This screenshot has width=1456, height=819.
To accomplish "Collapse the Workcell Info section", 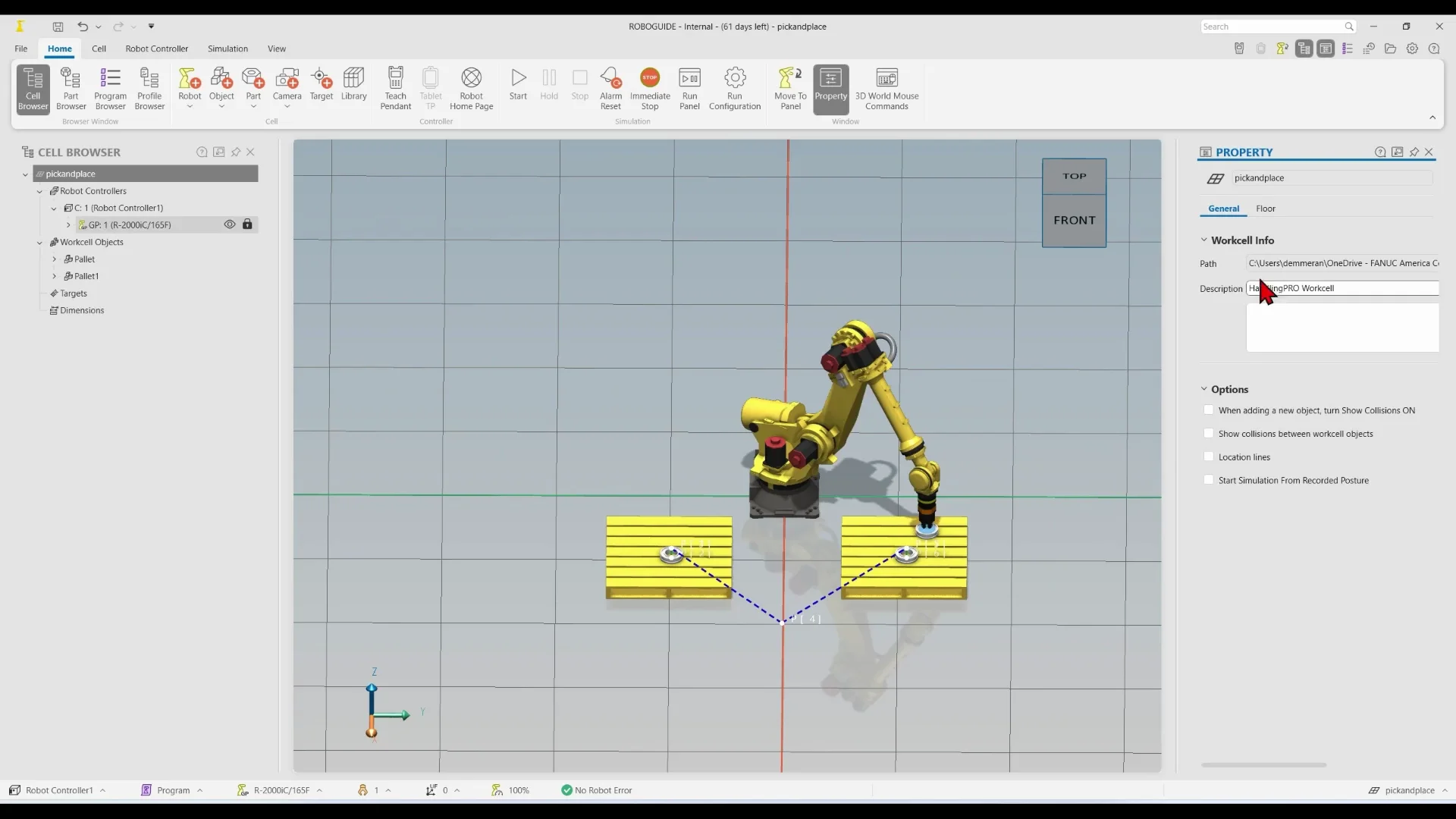I will click(1203, 240).
